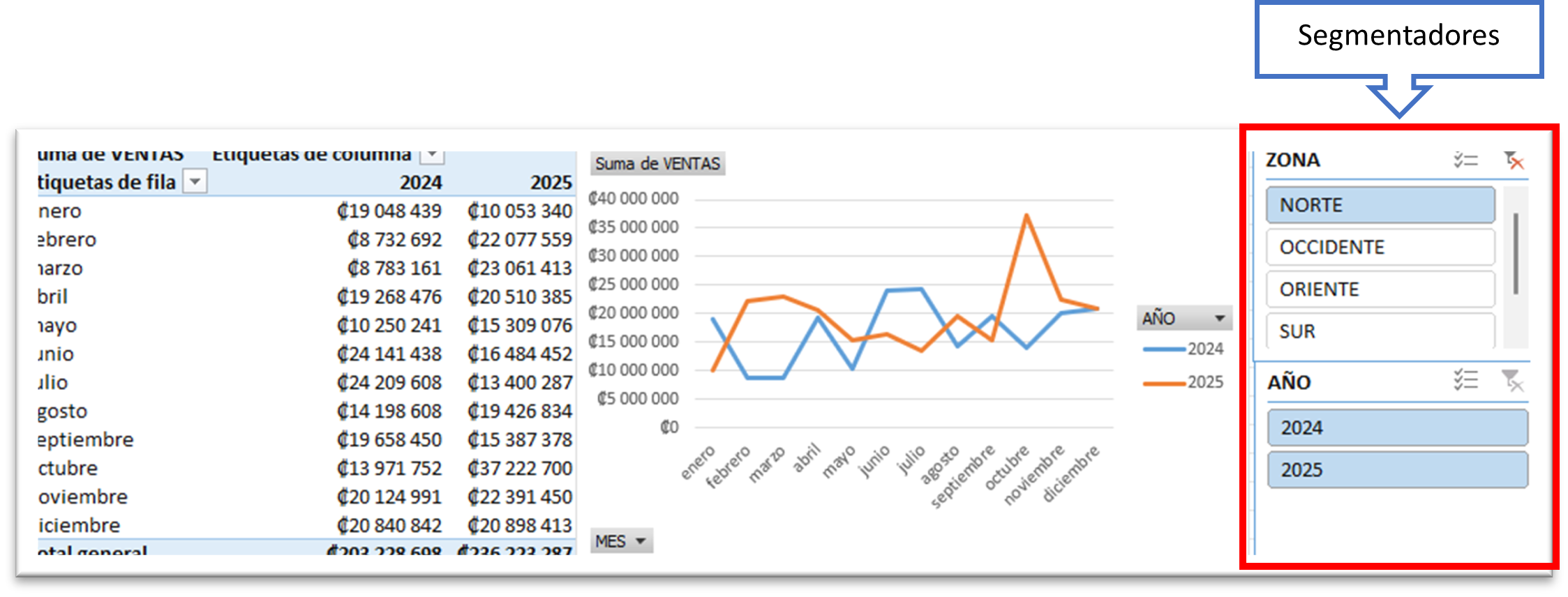
Task: Toggle NORTE zone in slicer
Action: tap(1380, 205)
